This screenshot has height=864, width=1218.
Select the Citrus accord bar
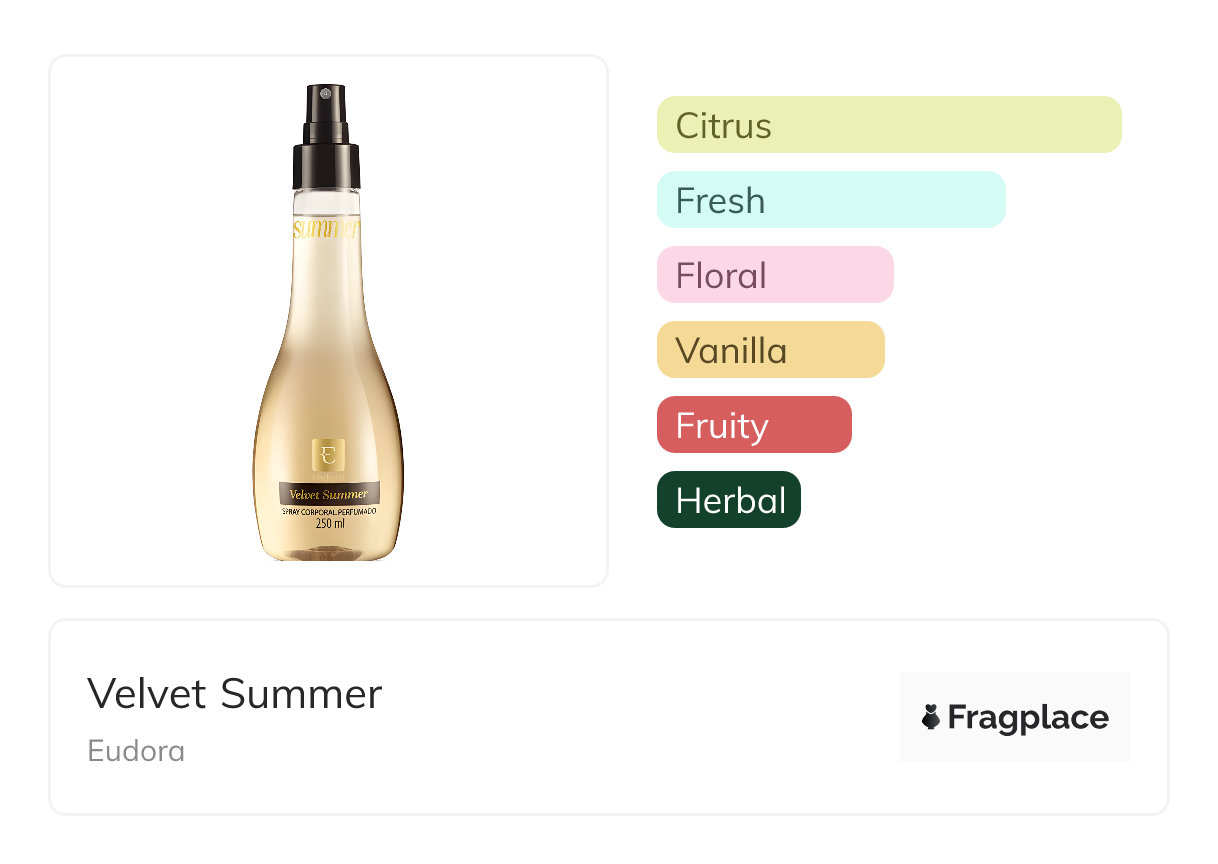click(x=888, y=125)
